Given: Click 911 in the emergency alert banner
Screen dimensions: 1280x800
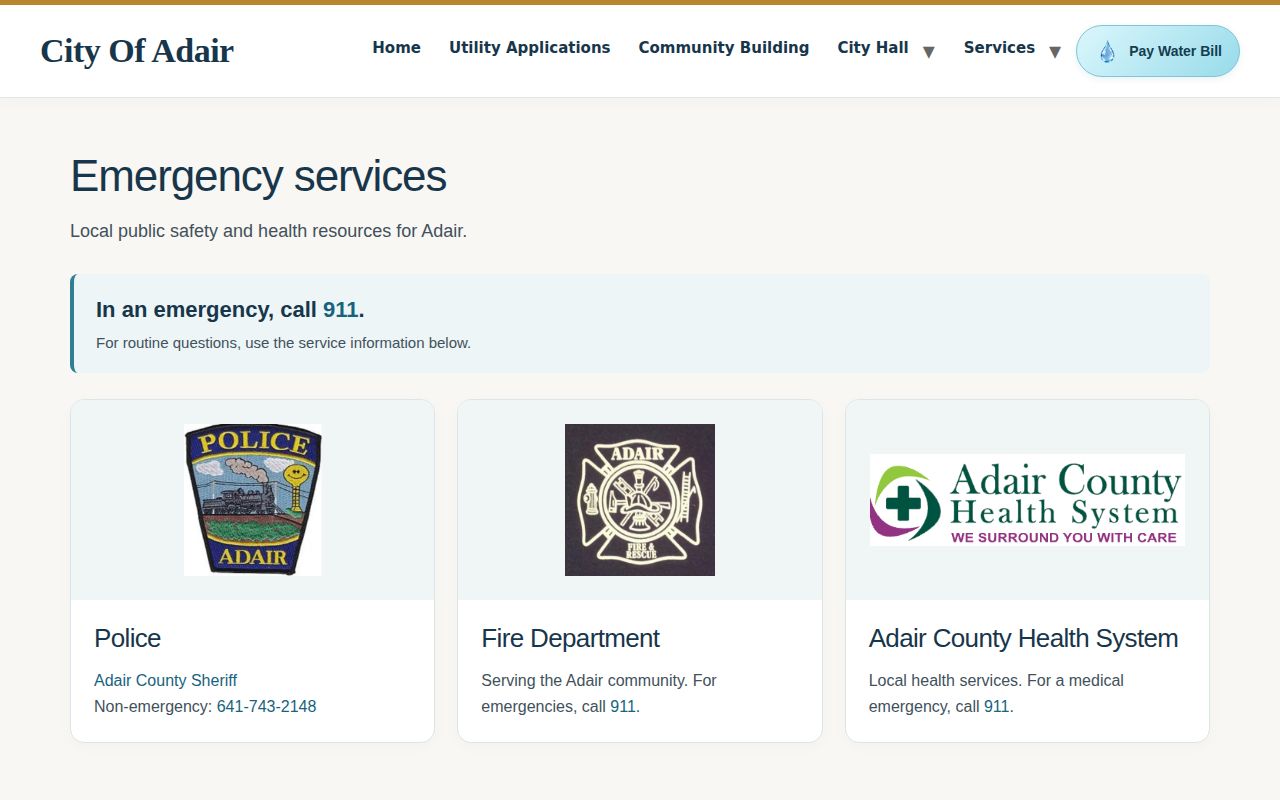Looking at the screenshot, I should tap(340, 310).
